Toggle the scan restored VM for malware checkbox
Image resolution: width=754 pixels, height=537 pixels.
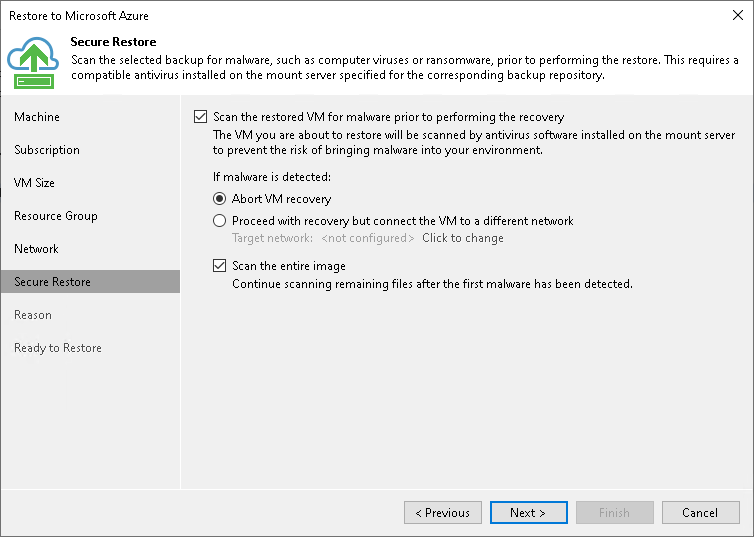(201, 117)
